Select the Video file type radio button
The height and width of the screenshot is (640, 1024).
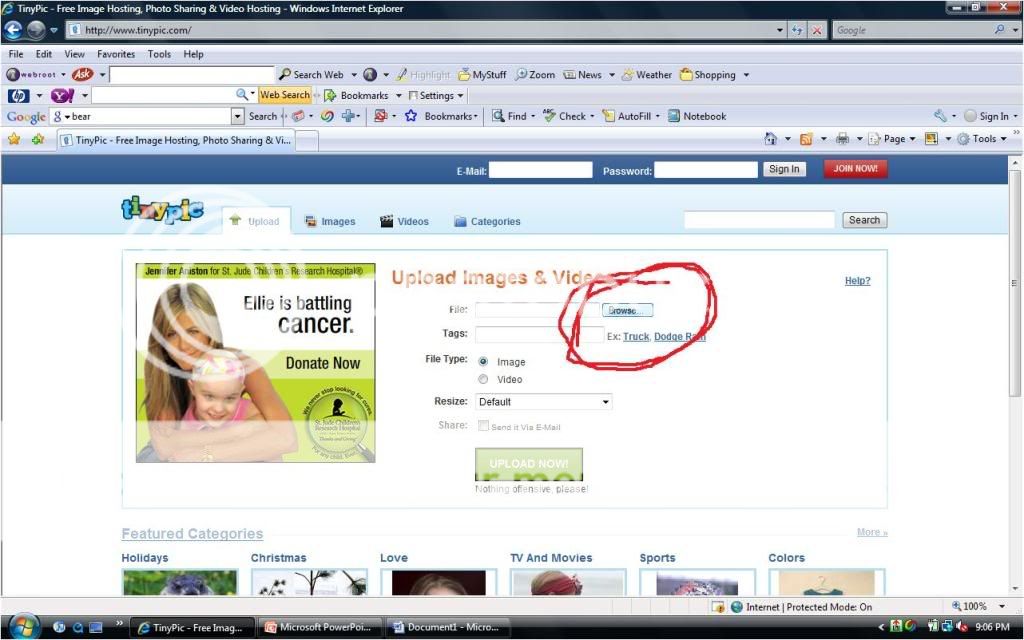[484, 379]
